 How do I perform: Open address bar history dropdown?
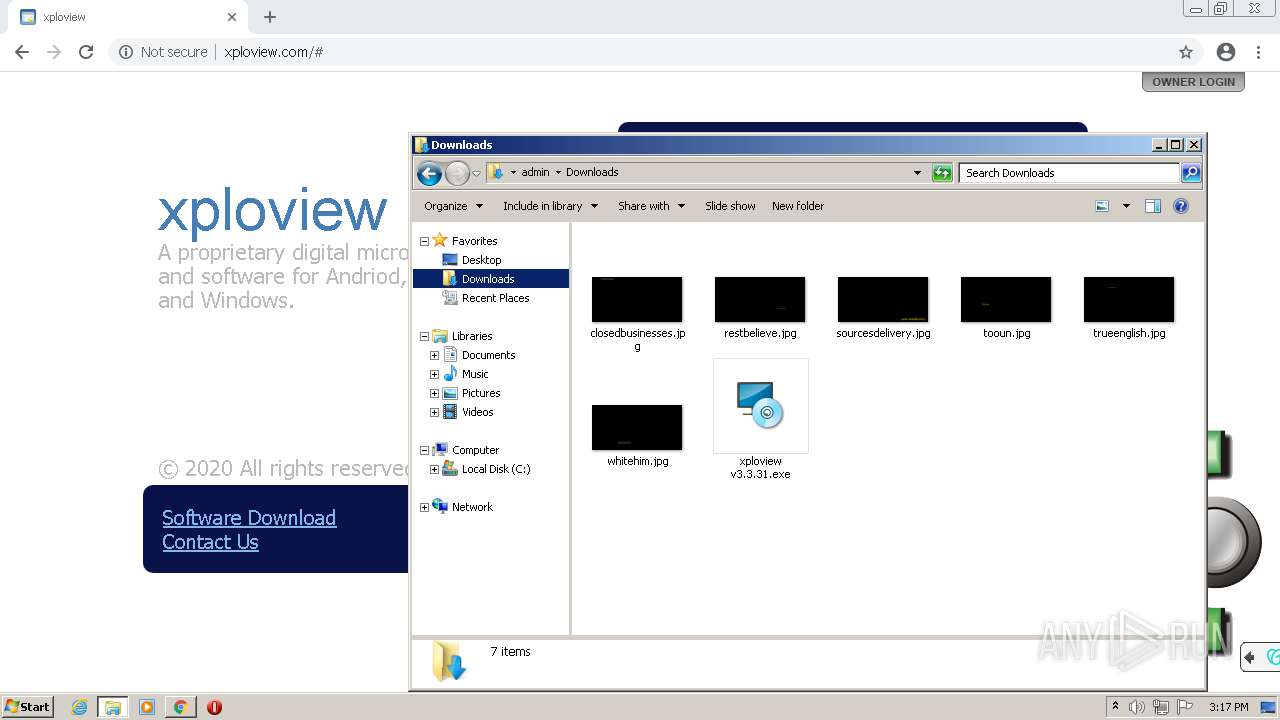click(x=917, y=173)
